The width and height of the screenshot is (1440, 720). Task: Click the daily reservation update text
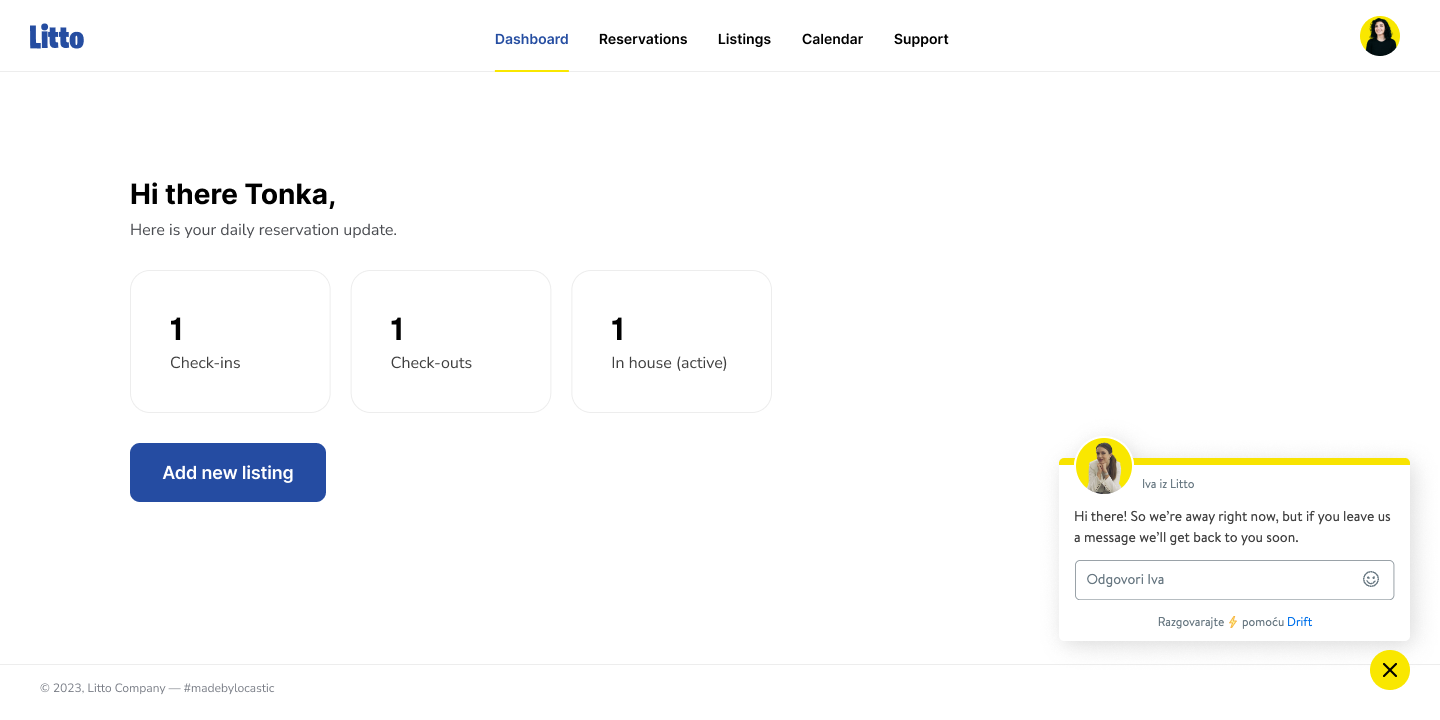pyautogui.click(x=263, y=230)
